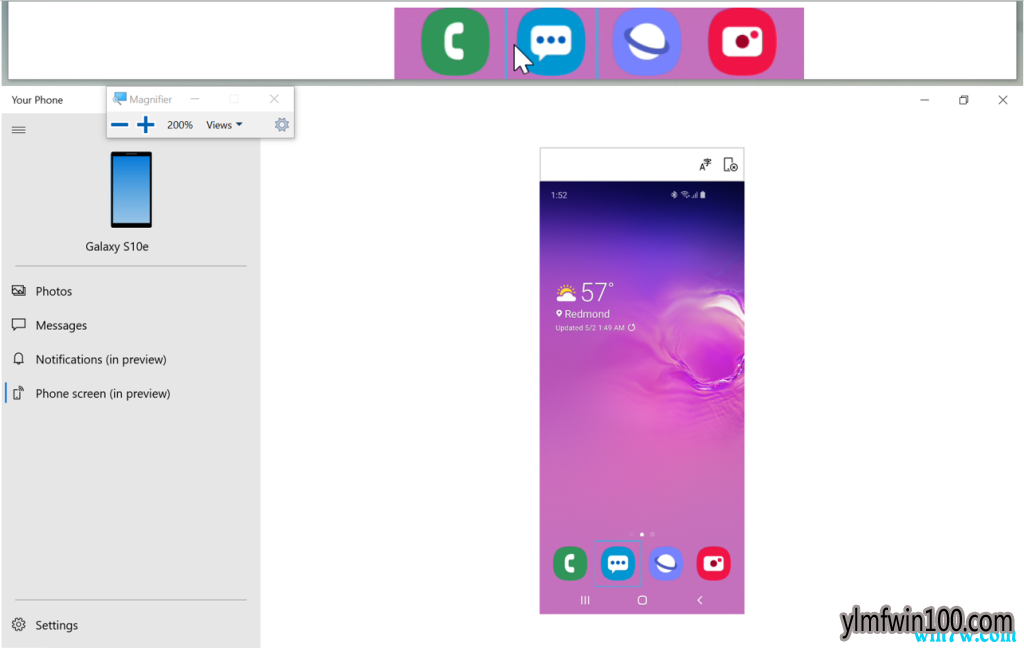Zoom out with Magnifier minus button
Screen dimensions: 1024x648
[120, 125]
